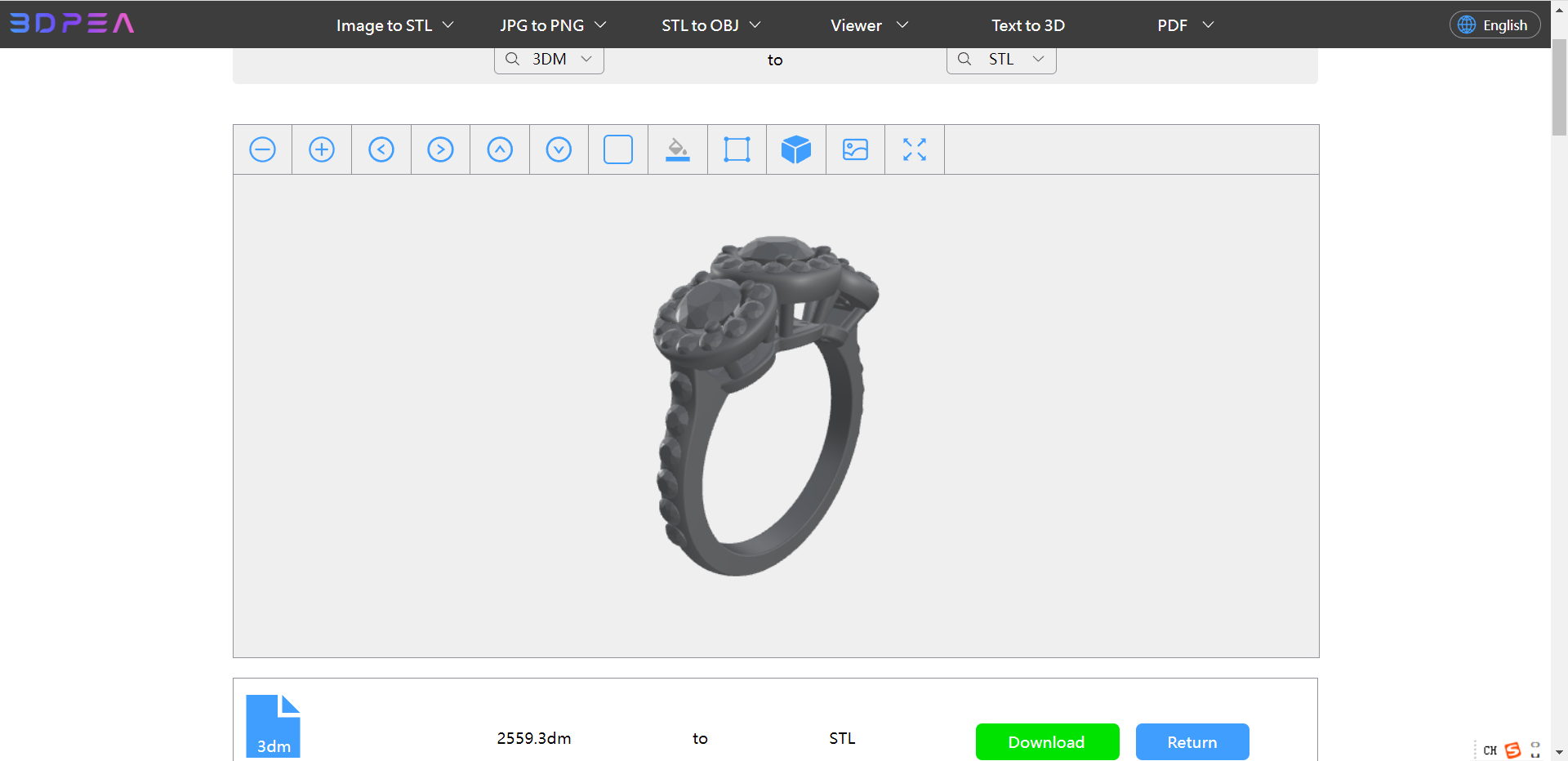
Task: Click the ring 3D model preview
Action: click(x=764, y=406)
